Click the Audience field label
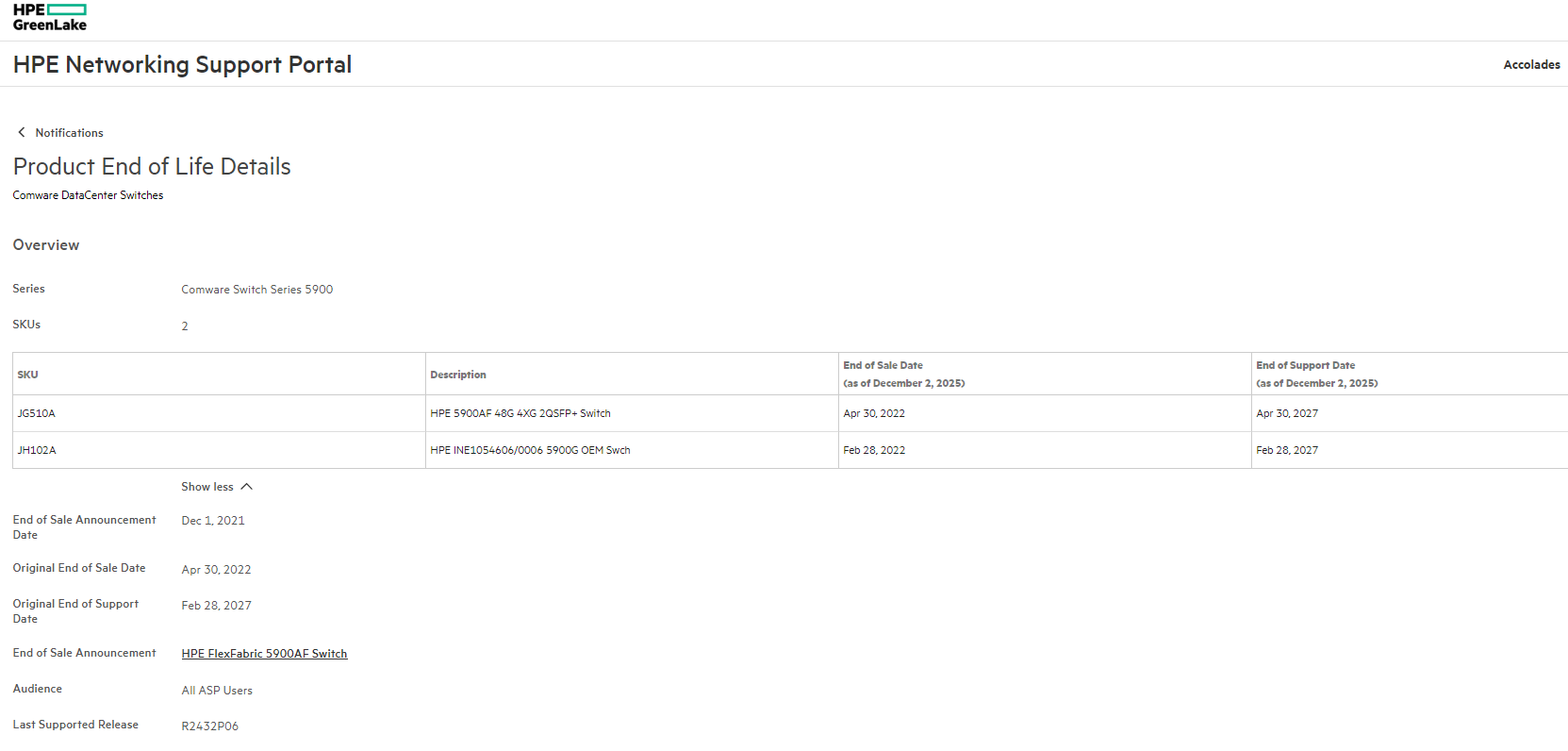The image size is (1568, 751). 38,689
